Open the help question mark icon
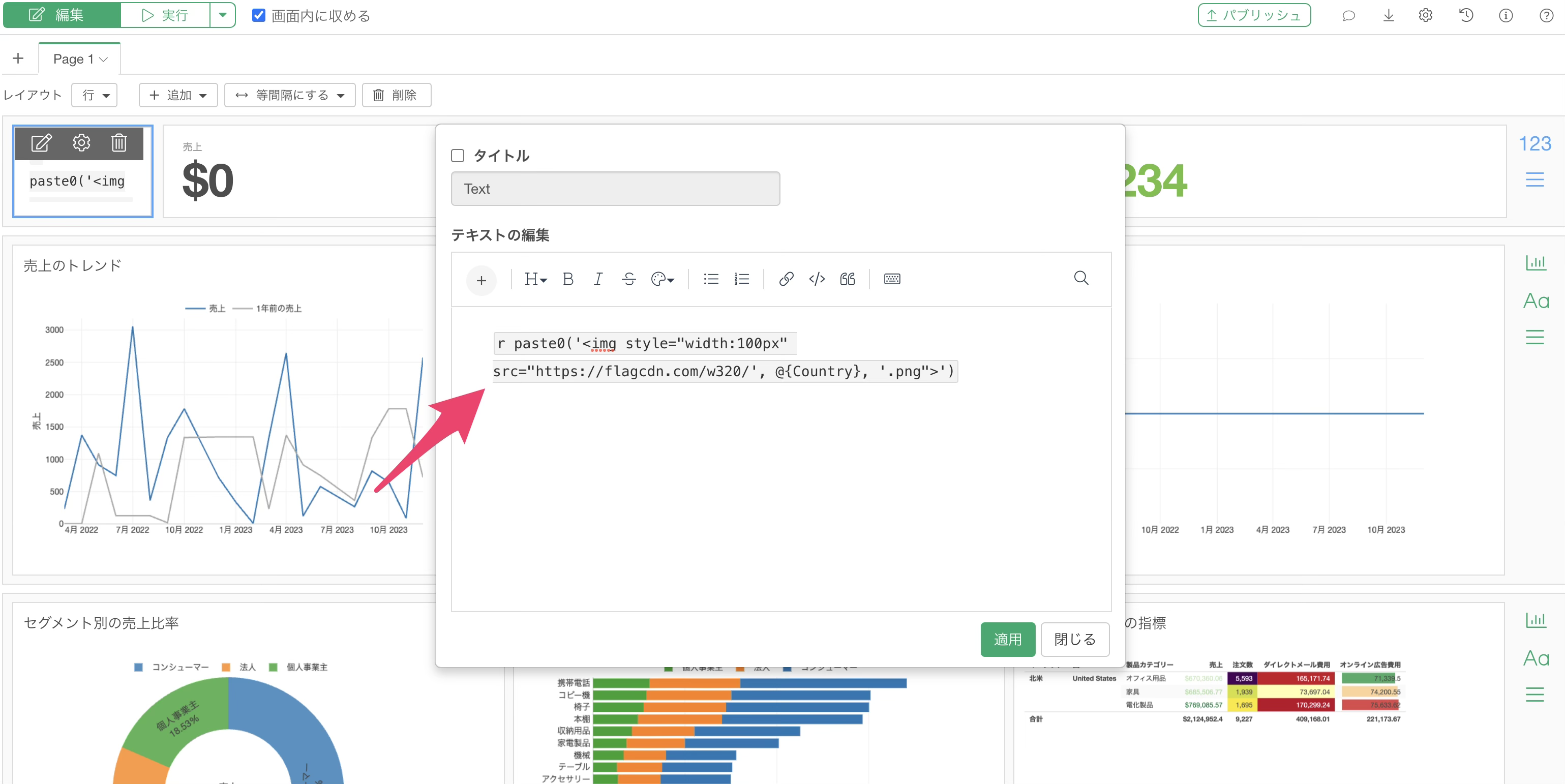The width and height of the screenshot is (1565, 784). 1546,16
